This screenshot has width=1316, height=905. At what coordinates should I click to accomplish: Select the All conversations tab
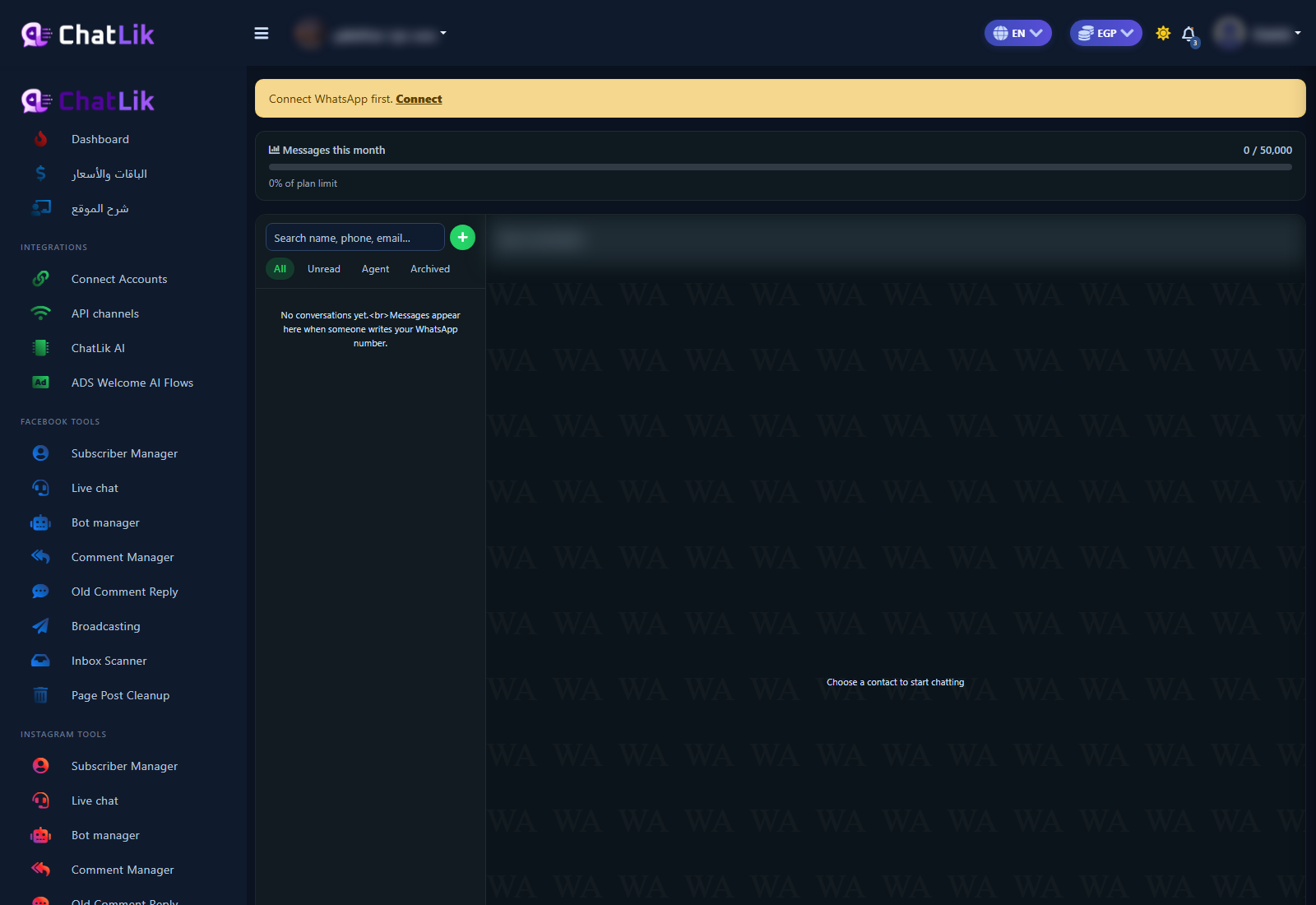coord(280,269)
